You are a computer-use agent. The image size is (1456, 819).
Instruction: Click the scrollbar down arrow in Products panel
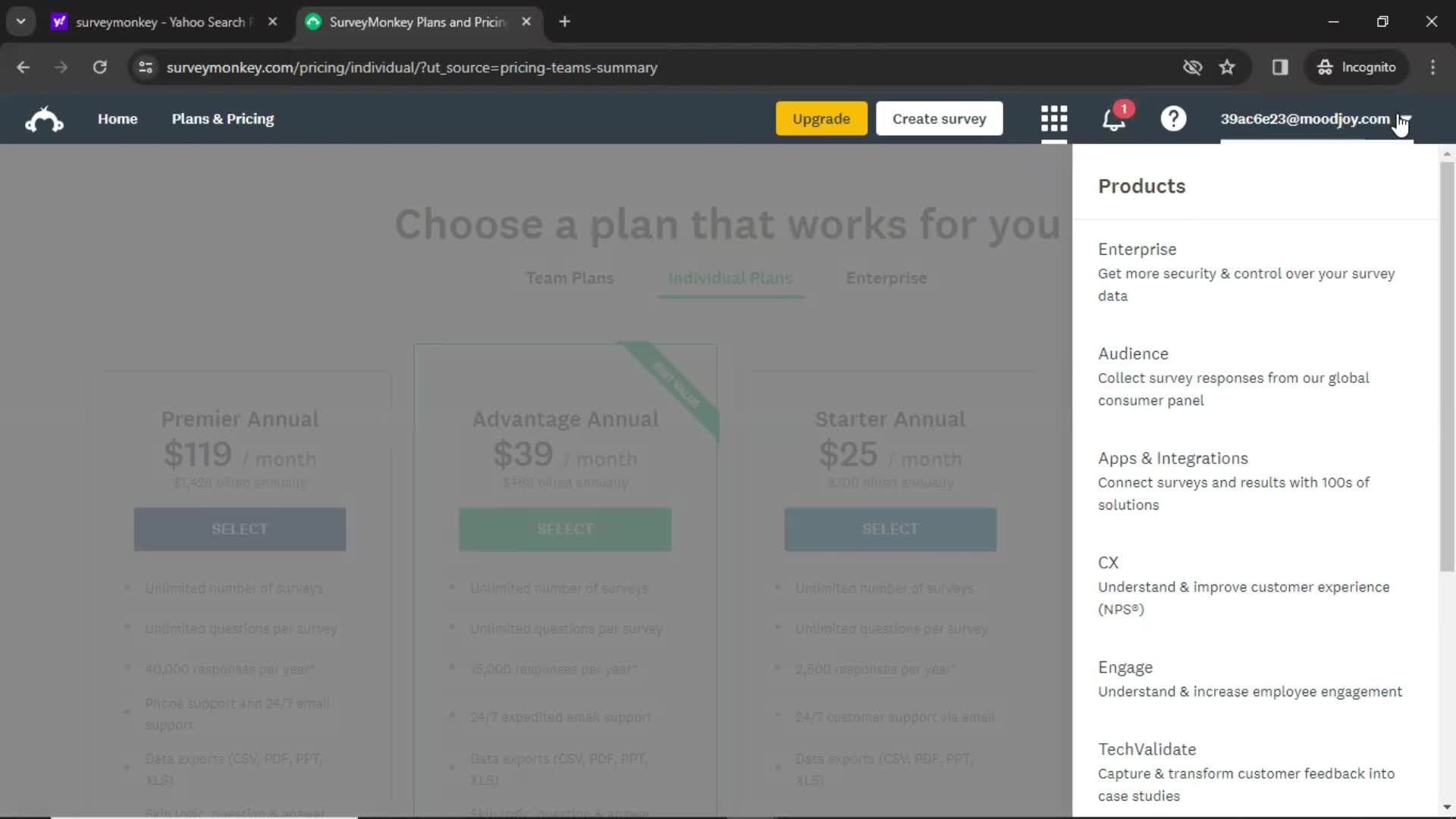point(1447,808)
